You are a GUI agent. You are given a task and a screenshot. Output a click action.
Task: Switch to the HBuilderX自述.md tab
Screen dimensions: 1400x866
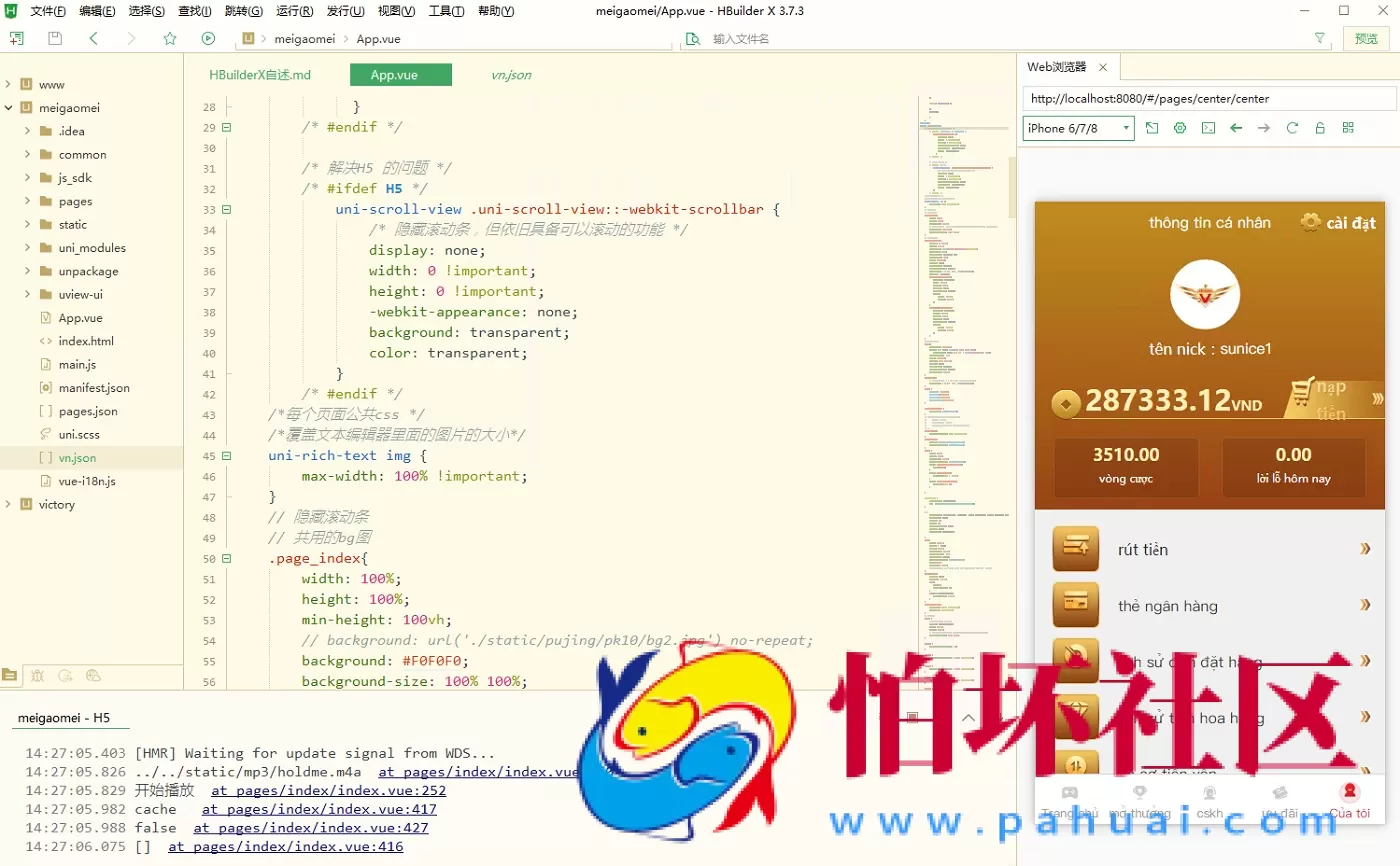point(260,74)
